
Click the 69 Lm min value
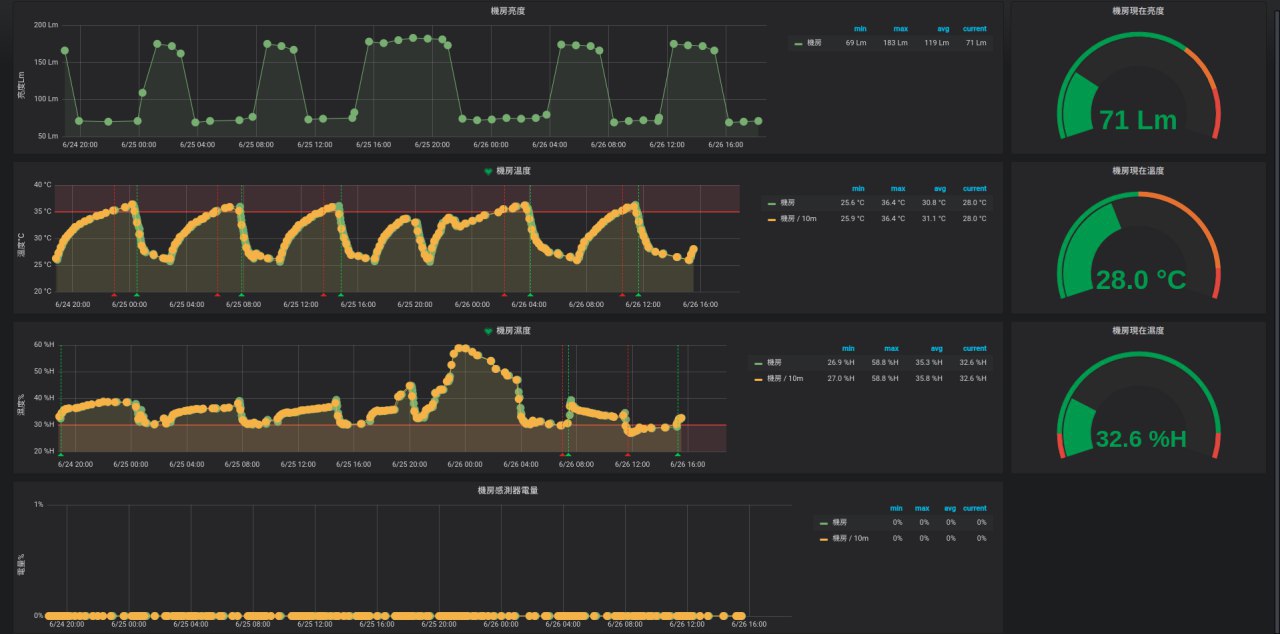tap(856, 43)
